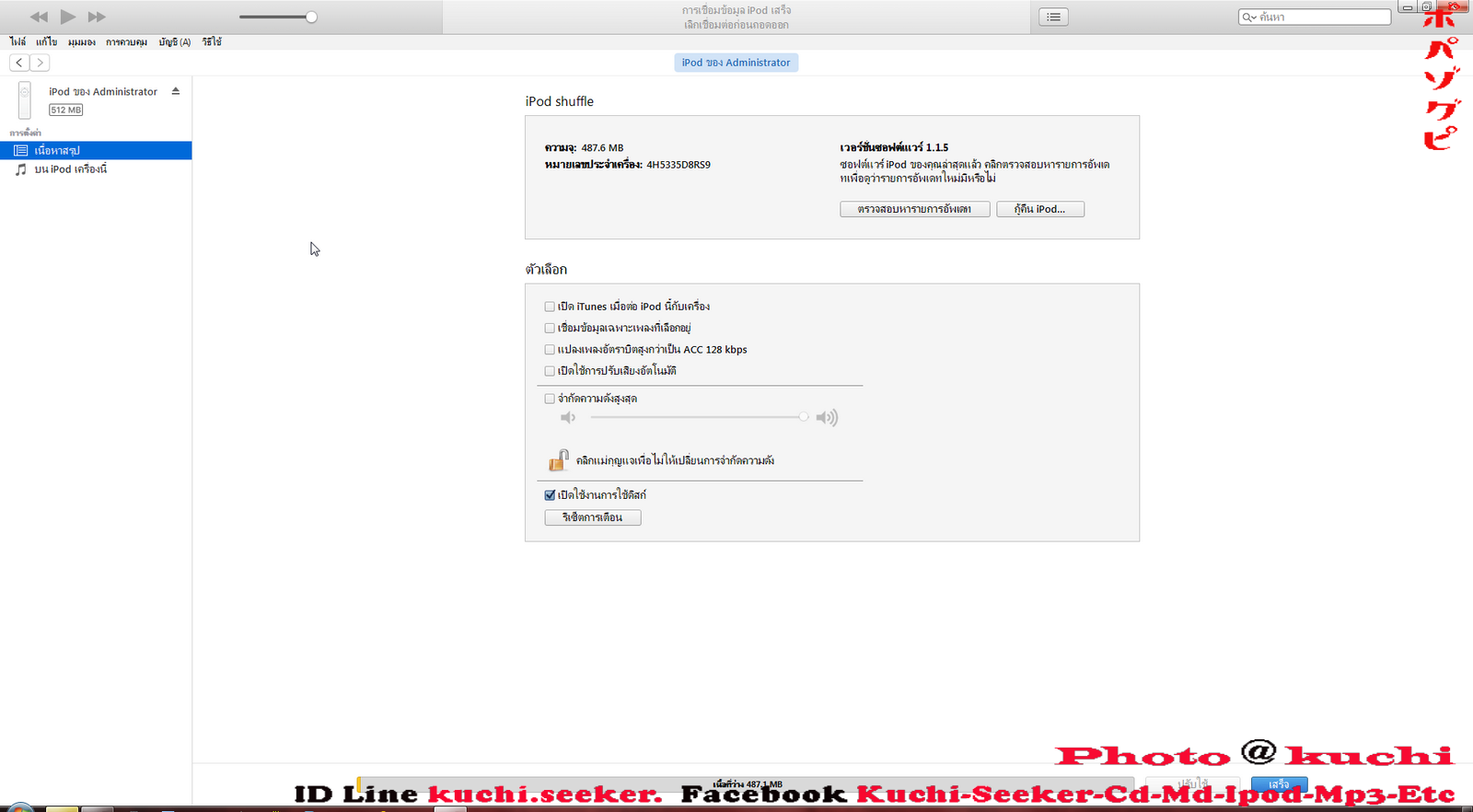The image size is (1473, 812).
Task: Eject the iPod using the eject icon
Action: coord(175,91)
